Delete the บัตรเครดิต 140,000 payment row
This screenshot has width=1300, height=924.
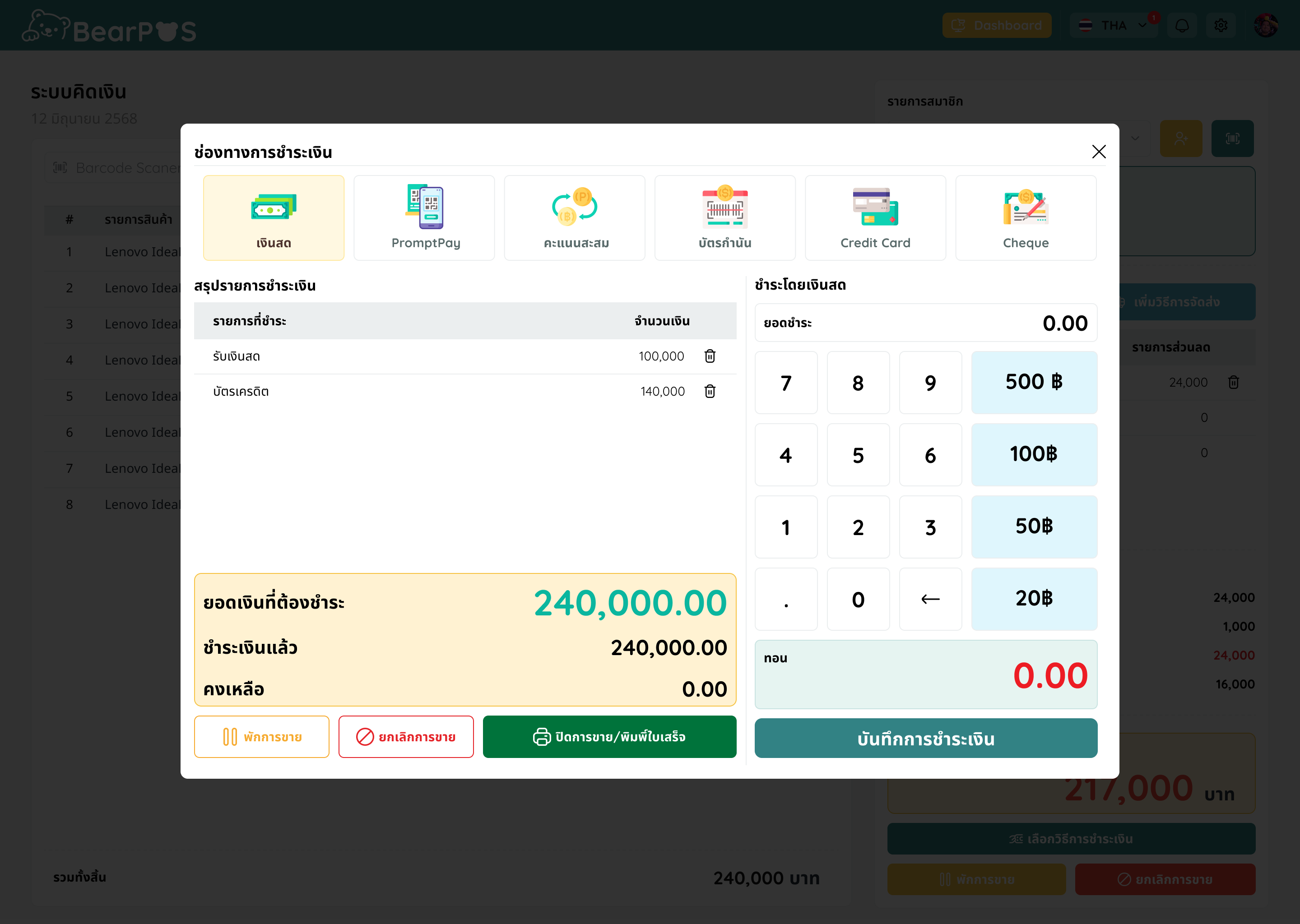click(710, 392)
